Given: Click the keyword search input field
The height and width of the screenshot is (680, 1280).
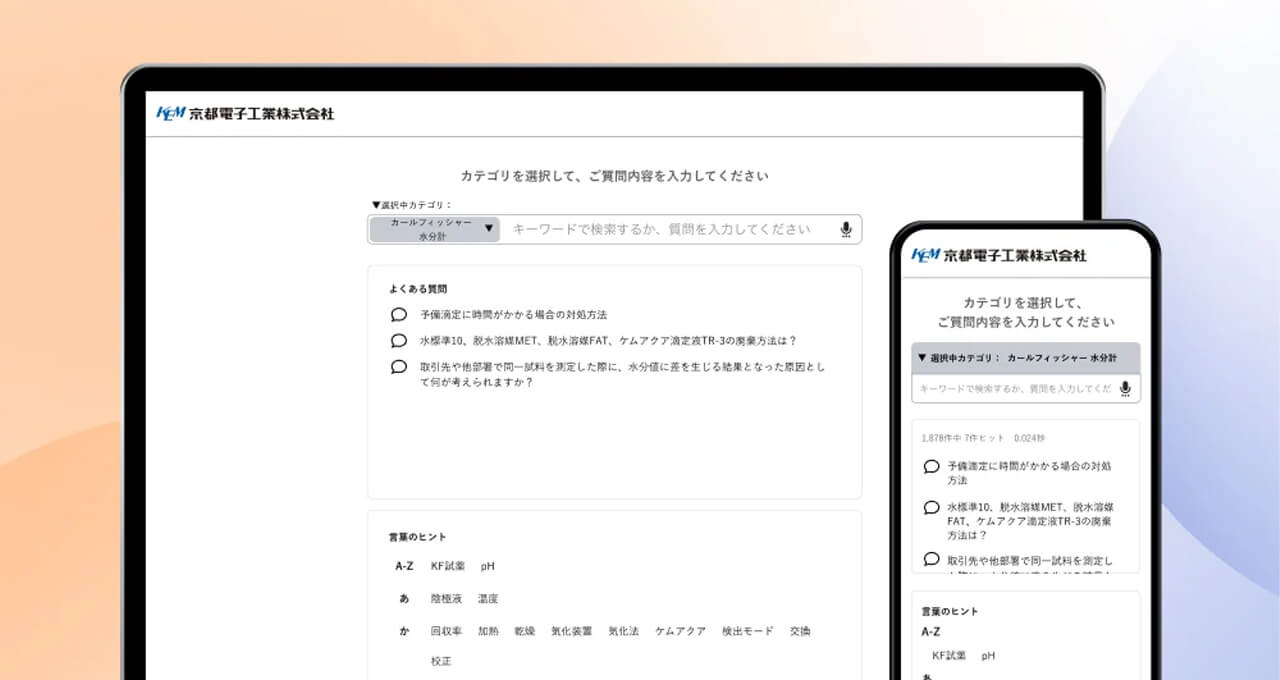Looking at the screenshot, I should [660, 229].
